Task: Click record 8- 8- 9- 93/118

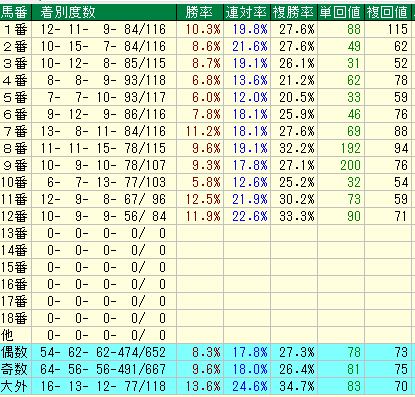Action: coord(107,81)
